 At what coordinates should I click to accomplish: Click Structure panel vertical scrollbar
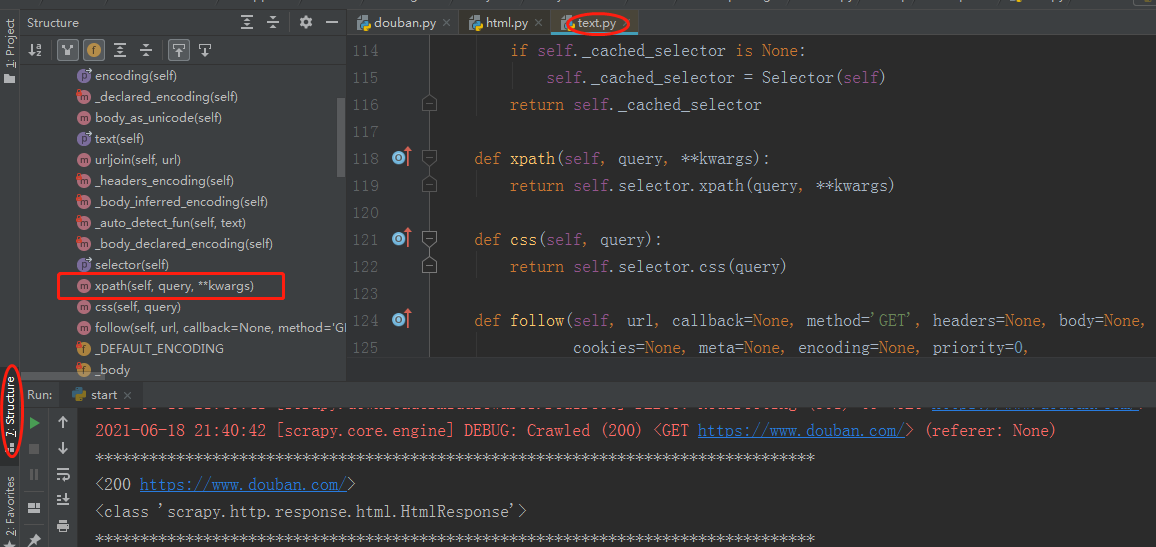tap(341, 136)
